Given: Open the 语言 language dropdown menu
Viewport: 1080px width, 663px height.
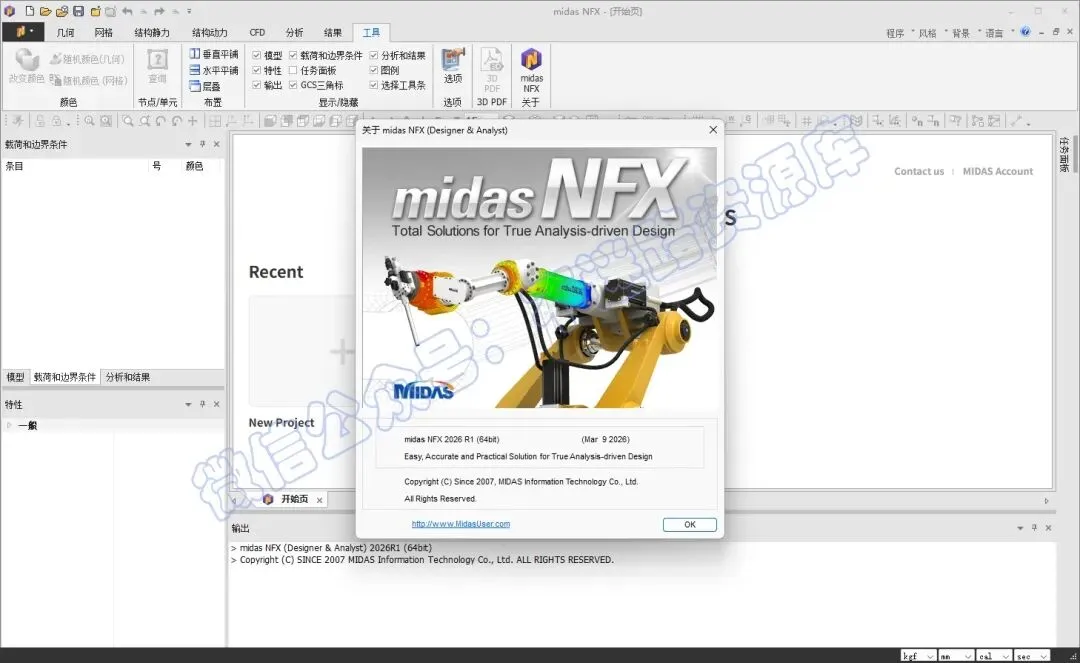Looking at the screenshot, I should click(999, 32).
